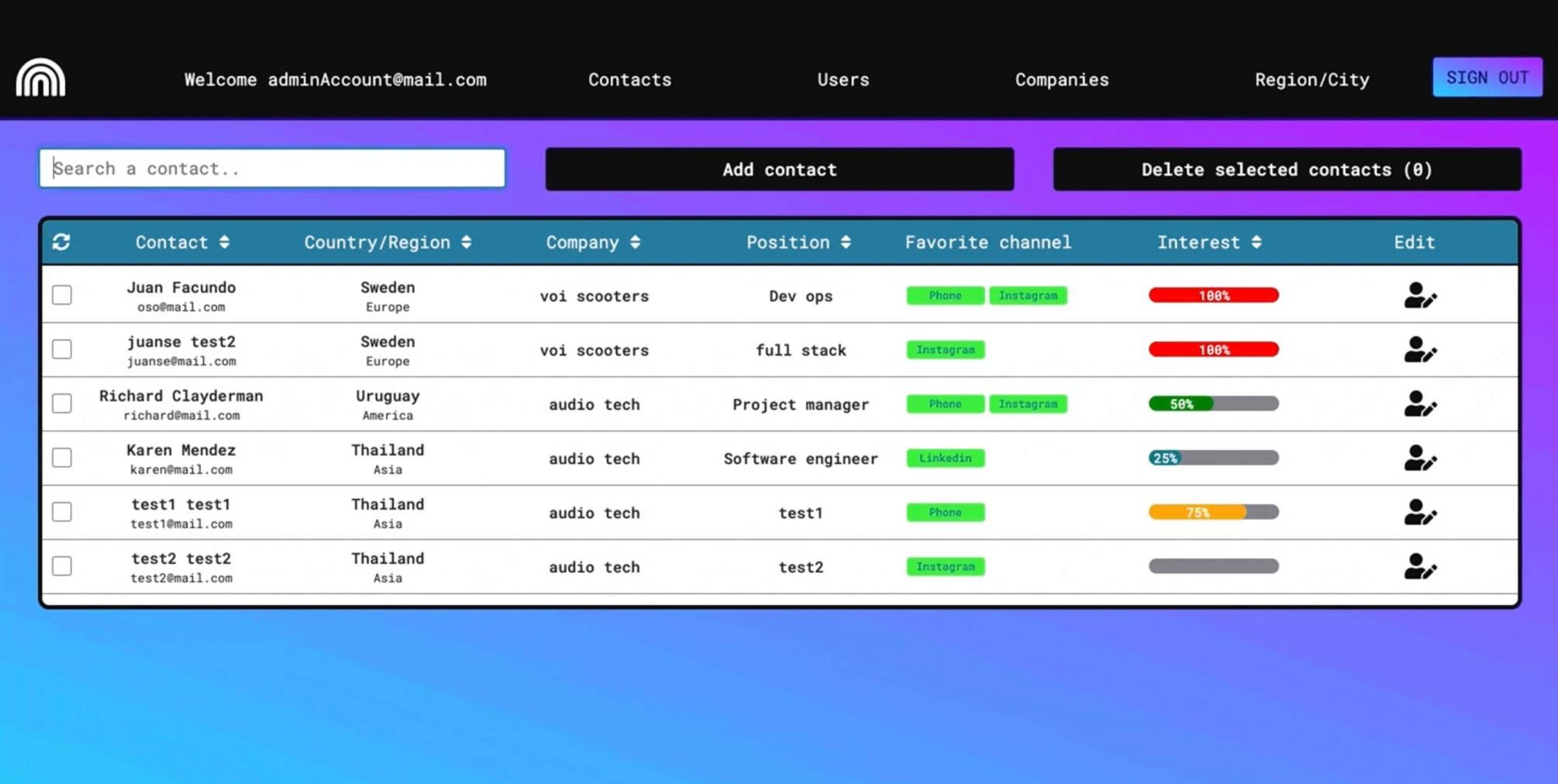The width and height of the screenshot is (1558, 784).
Task: Click Uruguay country cell
Action: pyautogui.click(x=388, y=396)
